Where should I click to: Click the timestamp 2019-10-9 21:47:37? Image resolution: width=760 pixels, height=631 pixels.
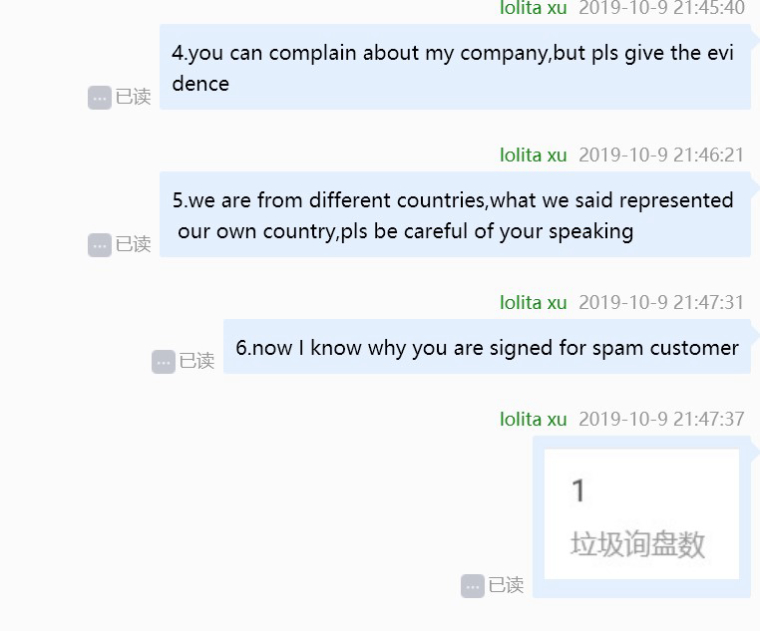(661, 419)
